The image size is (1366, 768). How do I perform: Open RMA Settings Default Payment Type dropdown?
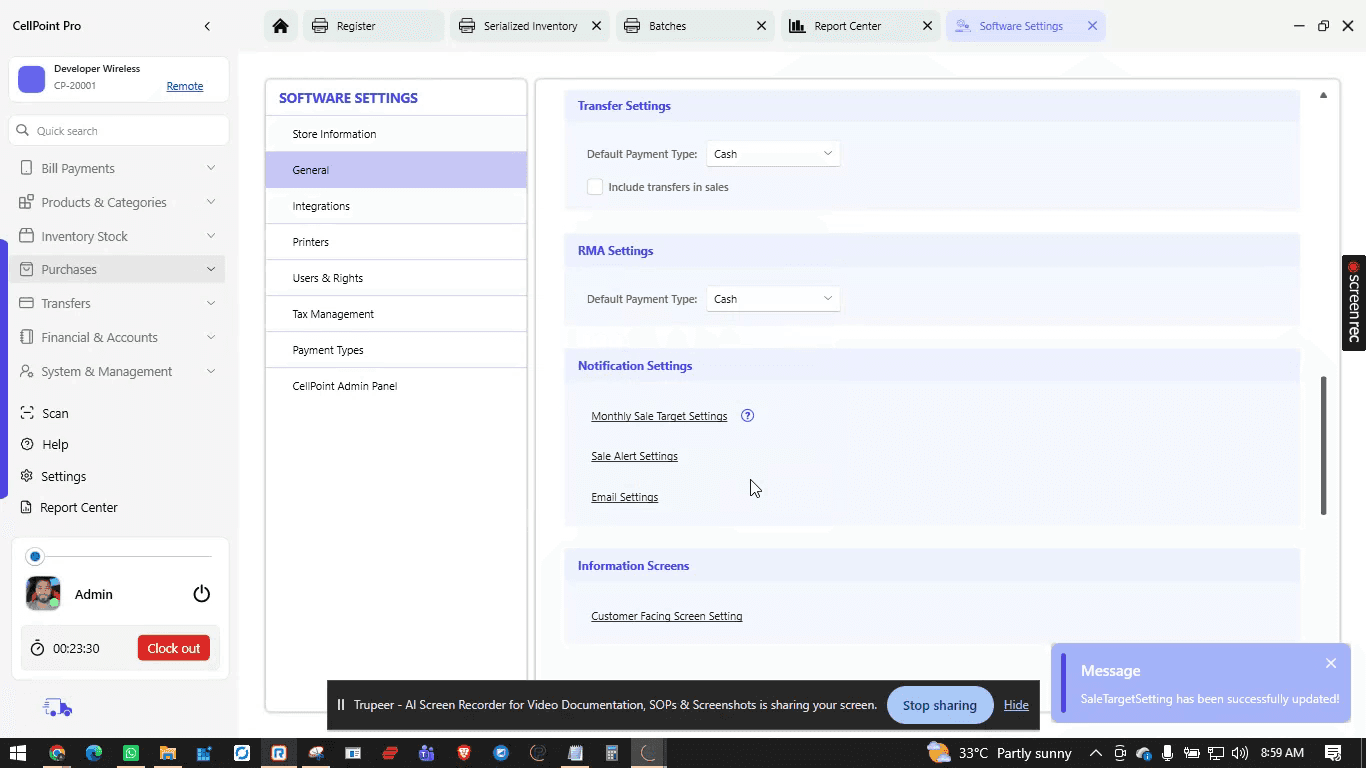773,299
